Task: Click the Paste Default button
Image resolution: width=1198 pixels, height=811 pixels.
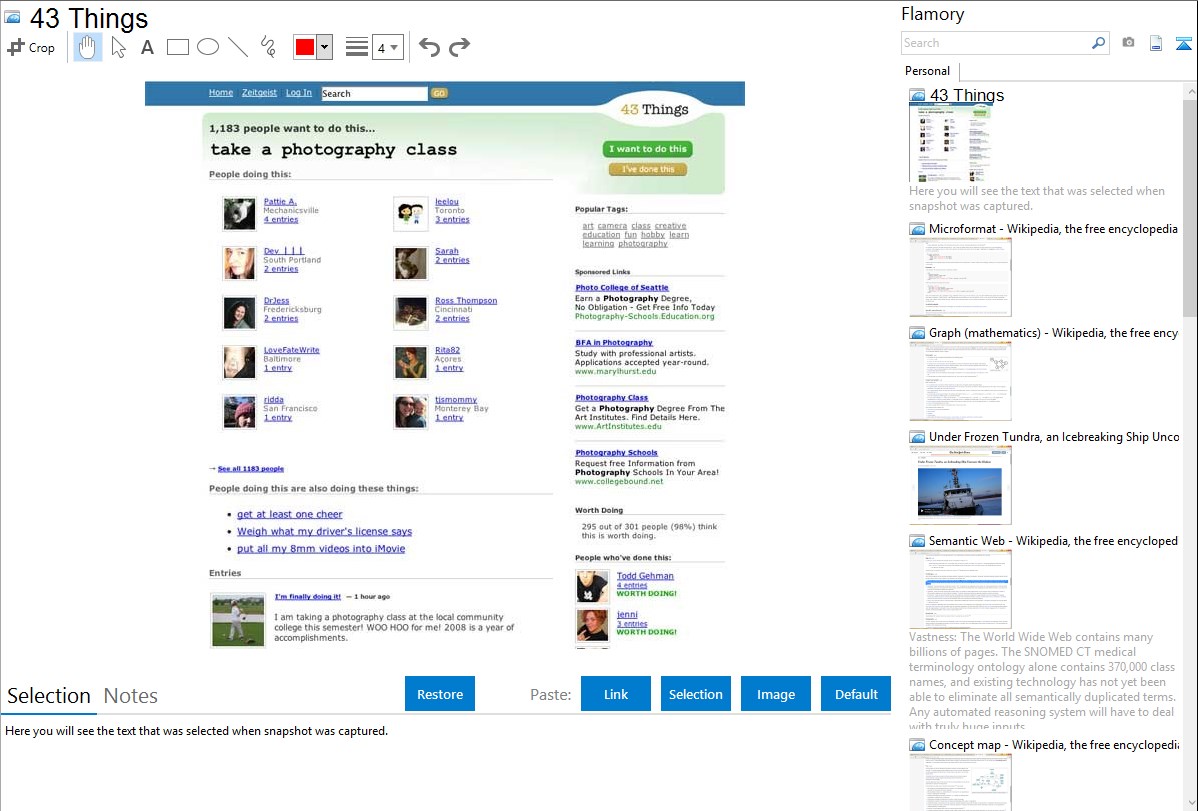Action: [856, 694]
